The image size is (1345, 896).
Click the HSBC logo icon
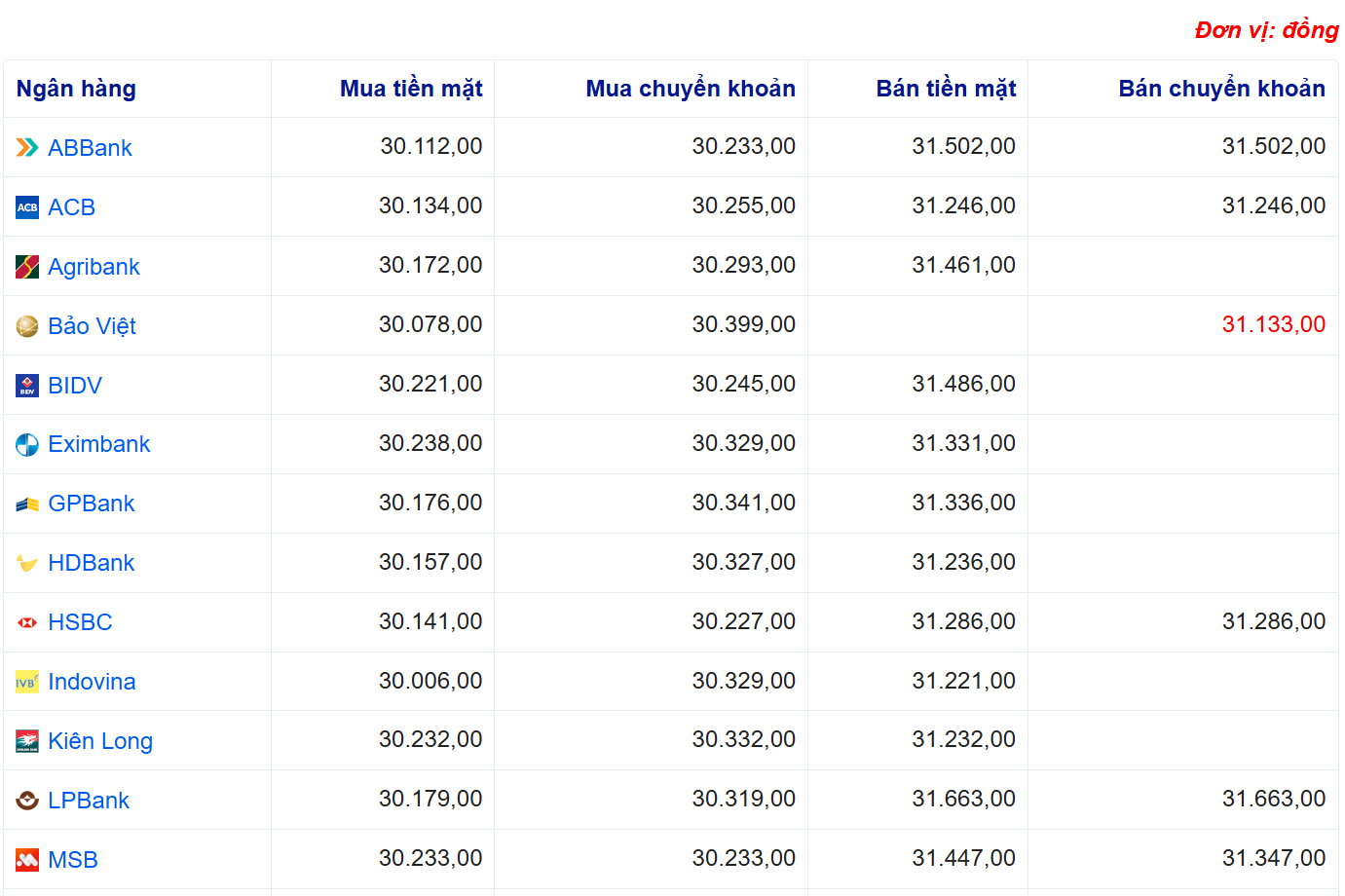click(27, 622)
